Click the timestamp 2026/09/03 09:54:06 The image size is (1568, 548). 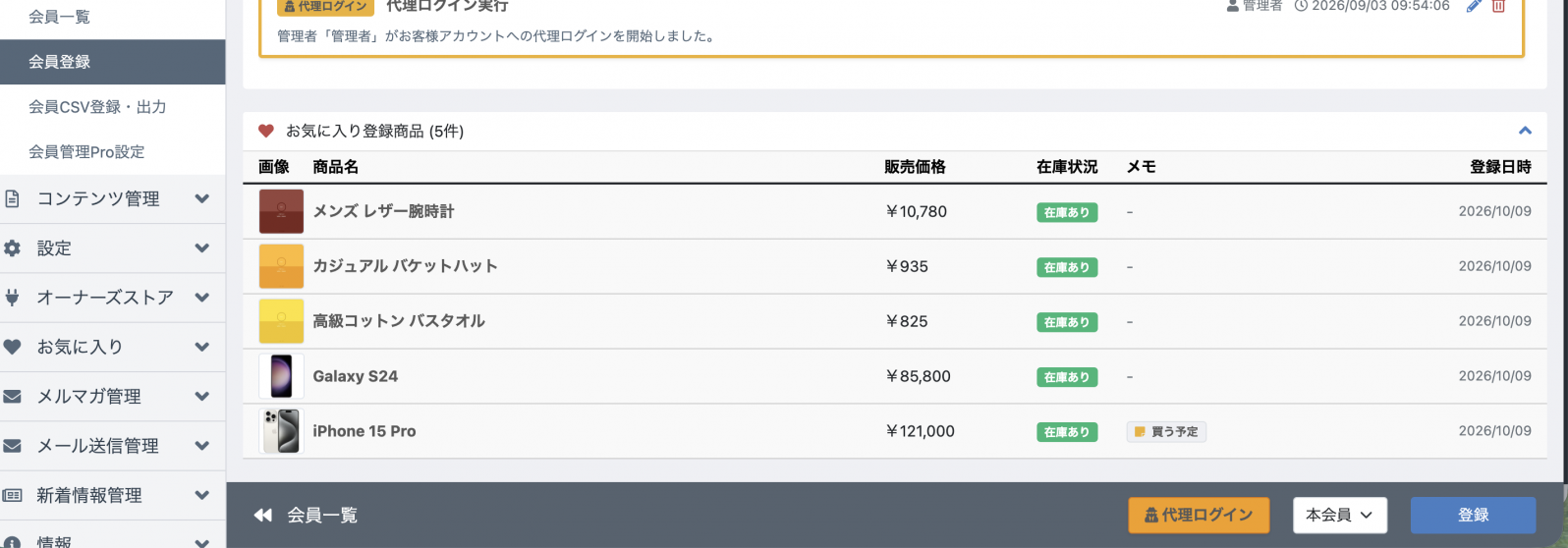[1380, 6]
